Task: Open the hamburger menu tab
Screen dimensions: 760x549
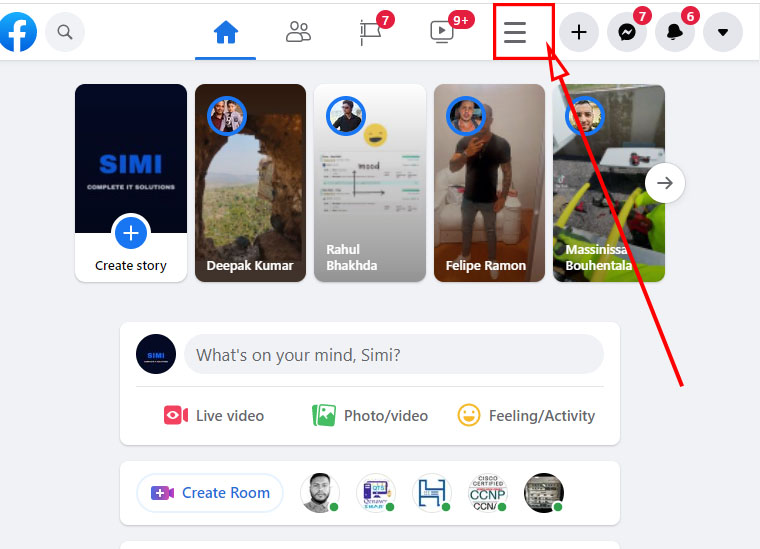Action: point(515,32)
